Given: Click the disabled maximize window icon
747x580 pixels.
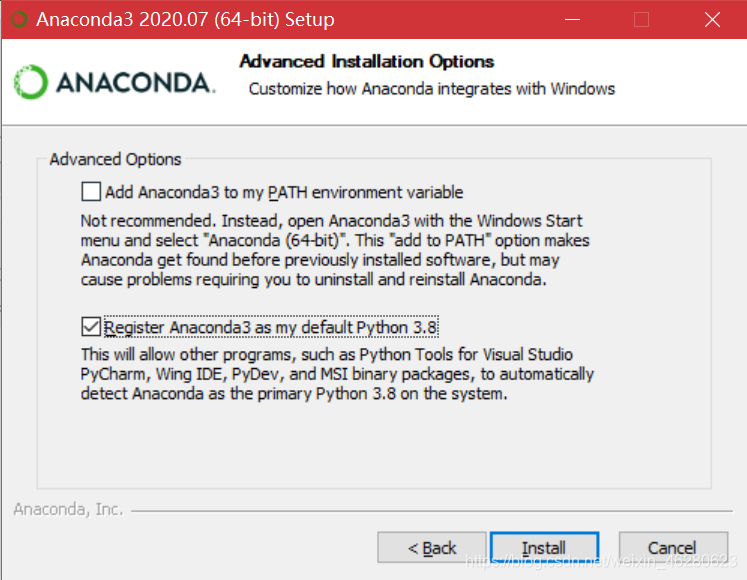Looking at the screenshot, I should point(641,20).
